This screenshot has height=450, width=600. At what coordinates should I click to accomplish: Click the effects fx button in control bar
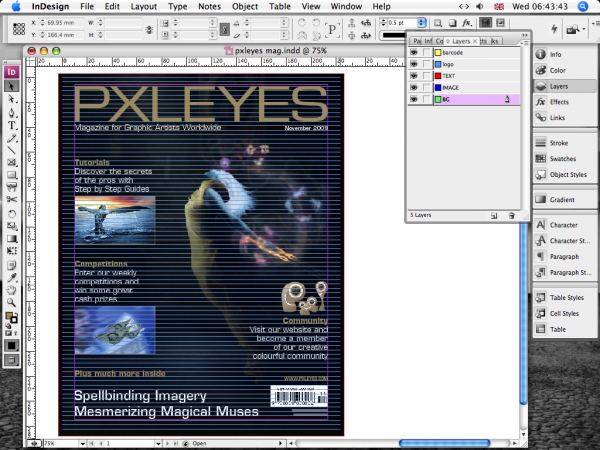tap(466, 23)
